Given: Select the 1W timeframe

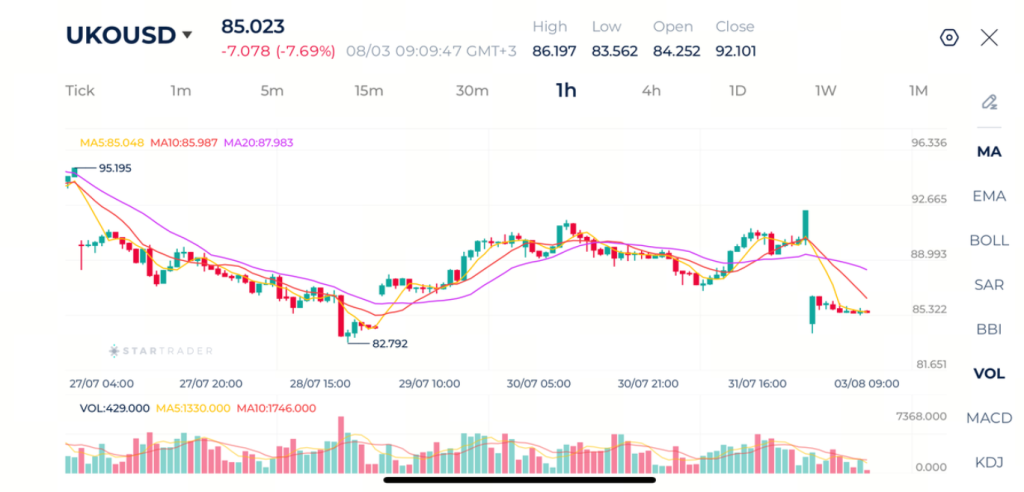Looking at the screenshot, I should (825, 91).
